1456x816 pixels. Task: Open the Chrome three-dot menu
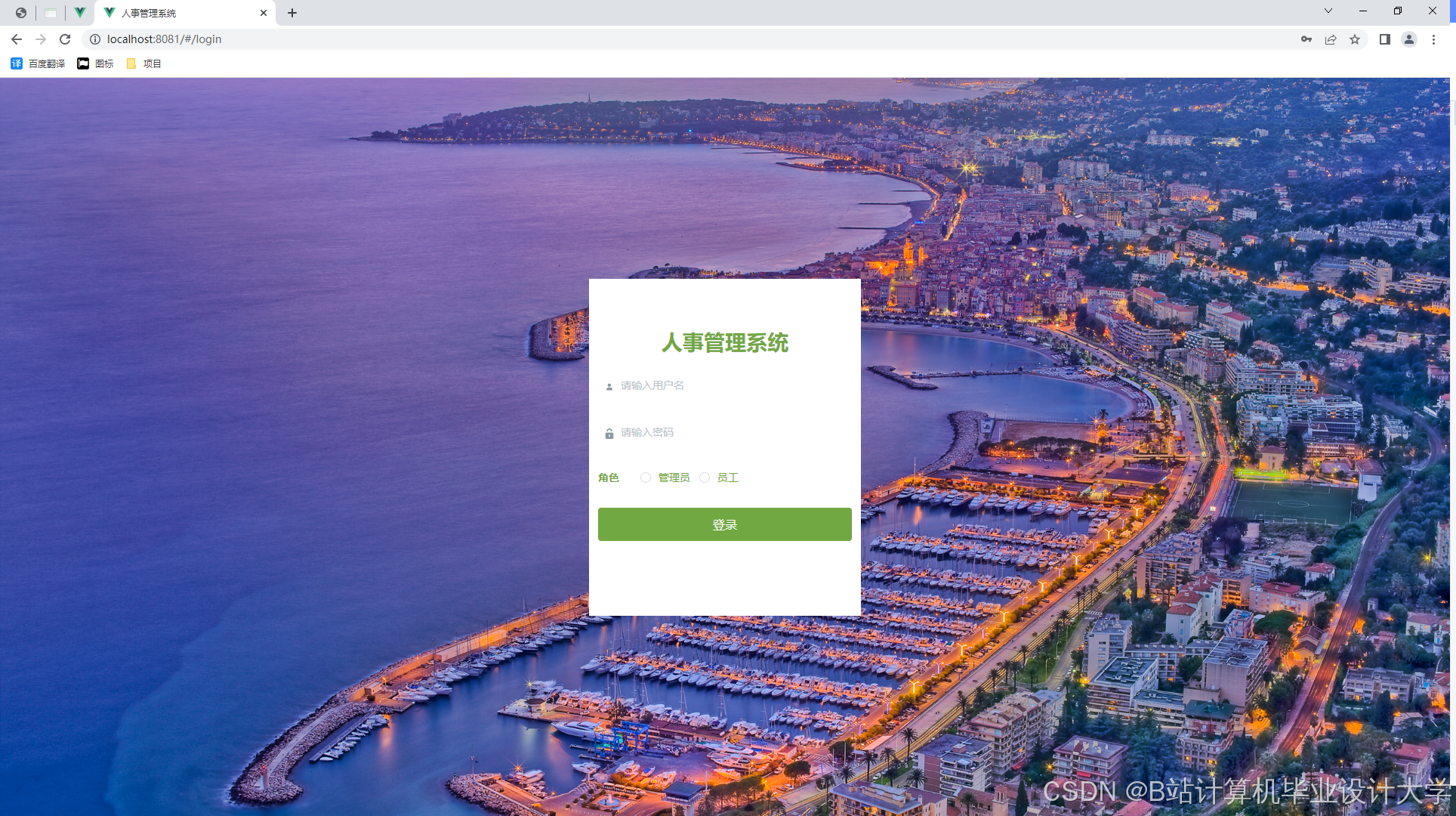coord(1433,39)
